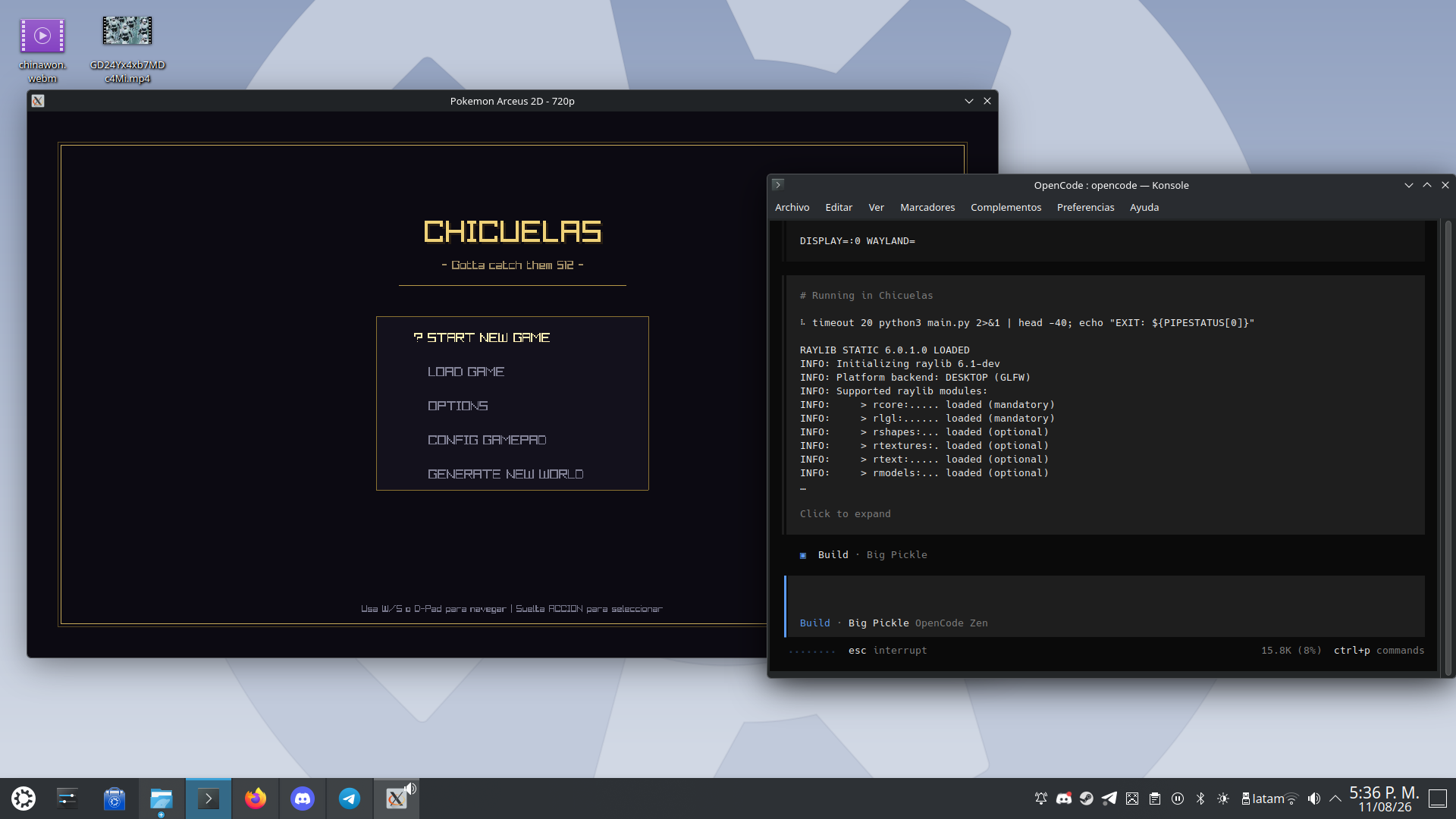Screen dimensions: 1456x819
Task: Open the clipboard tray icon
Action: click(1155, 799)
